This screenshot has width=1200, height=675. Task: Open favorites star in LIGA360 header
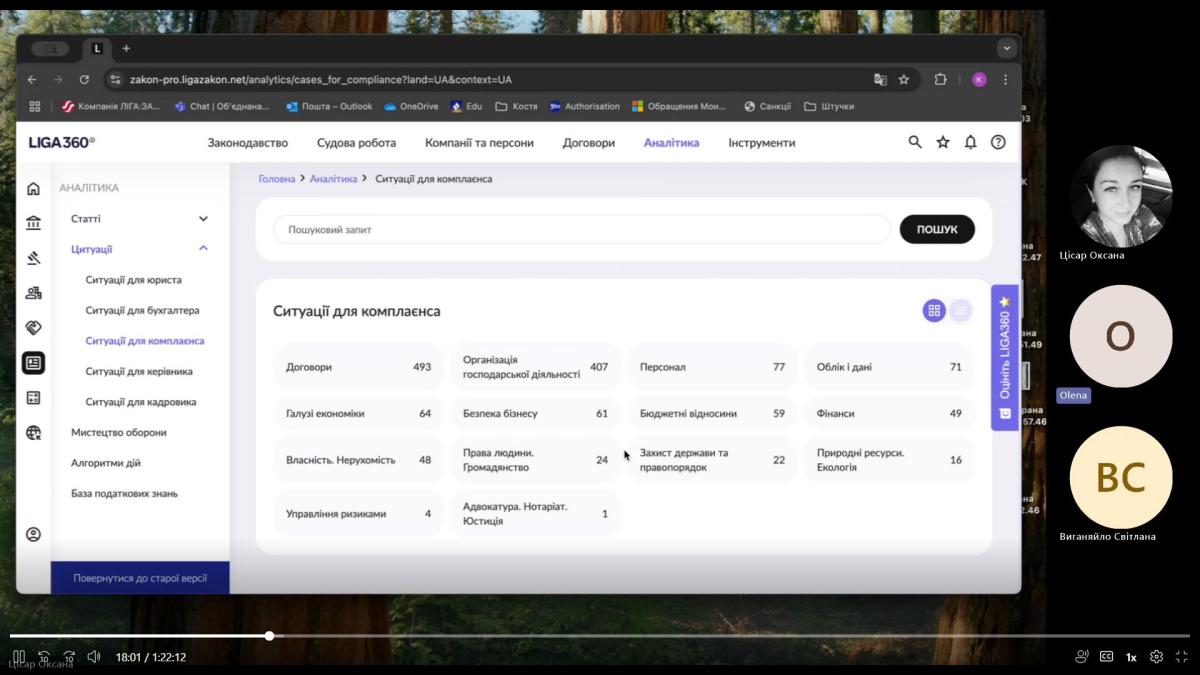pyautogui.click(x=942, y=143)
